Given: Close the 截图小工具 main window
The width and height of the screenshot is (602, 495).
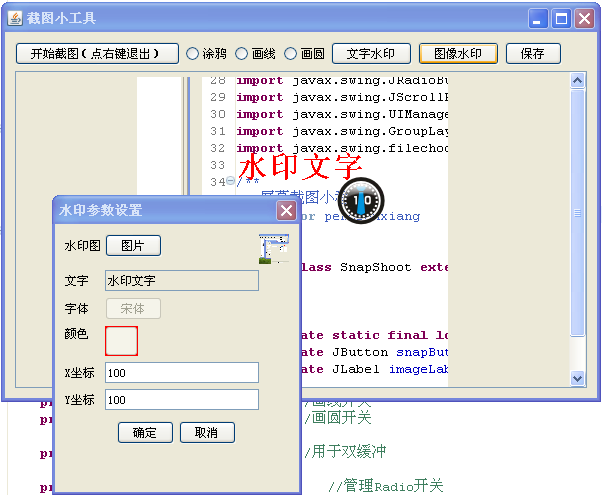Looking at the screenshot, I should [x=584, y=18].
